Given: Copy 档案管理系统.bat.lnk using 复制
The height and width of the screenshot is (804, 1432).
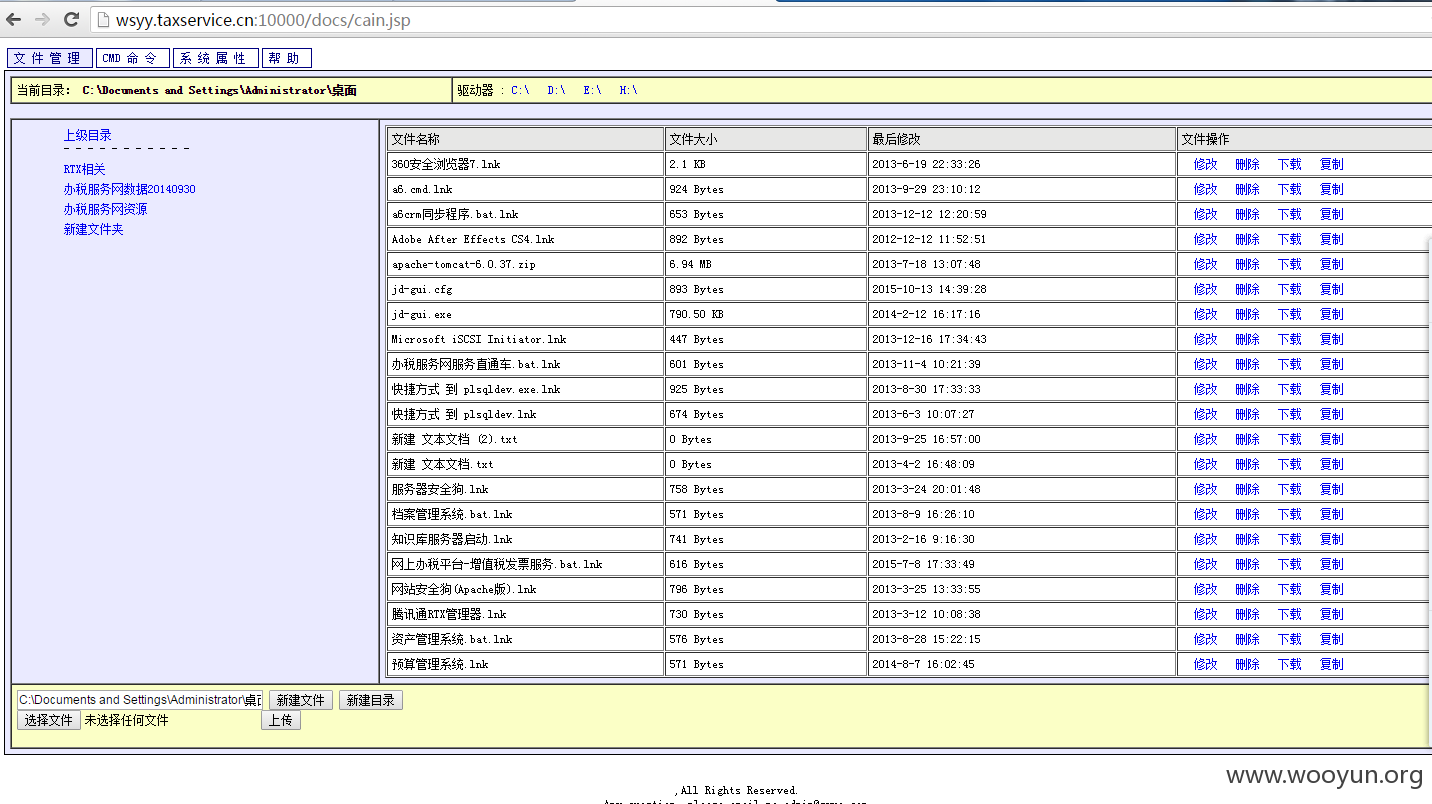Looking at the screenshot, I should 1331,514.
